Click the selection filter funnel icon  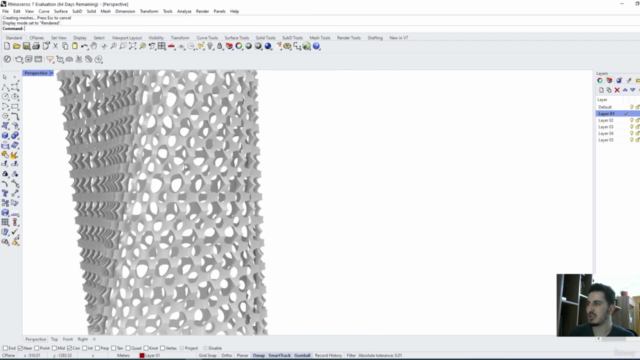tap(50, 60)
